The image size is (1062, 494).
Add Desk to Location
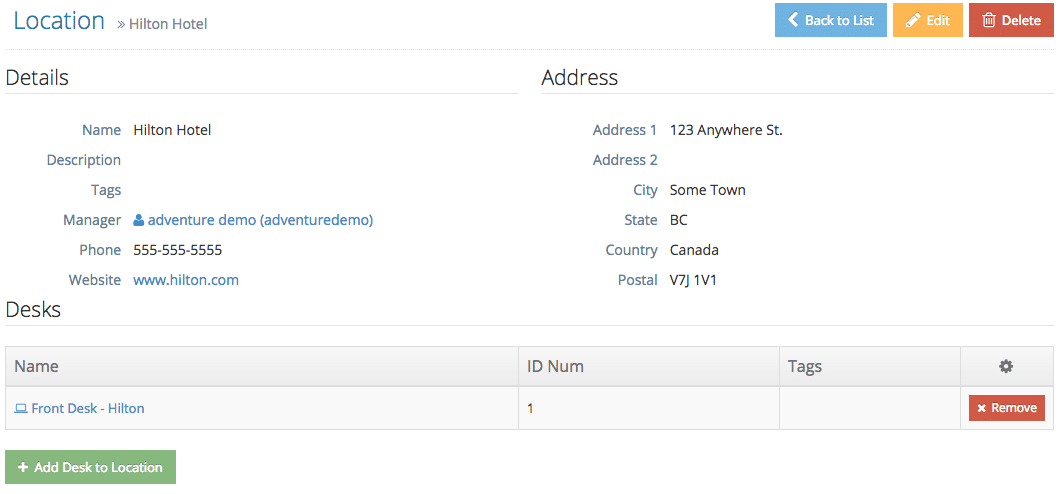coord(90,467)
